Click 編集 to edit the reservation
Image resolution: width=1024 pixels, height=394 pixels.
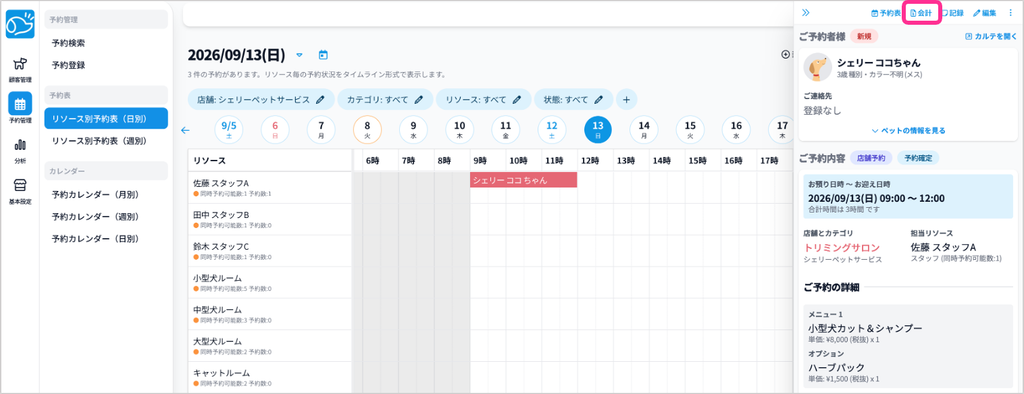(985, 13)
